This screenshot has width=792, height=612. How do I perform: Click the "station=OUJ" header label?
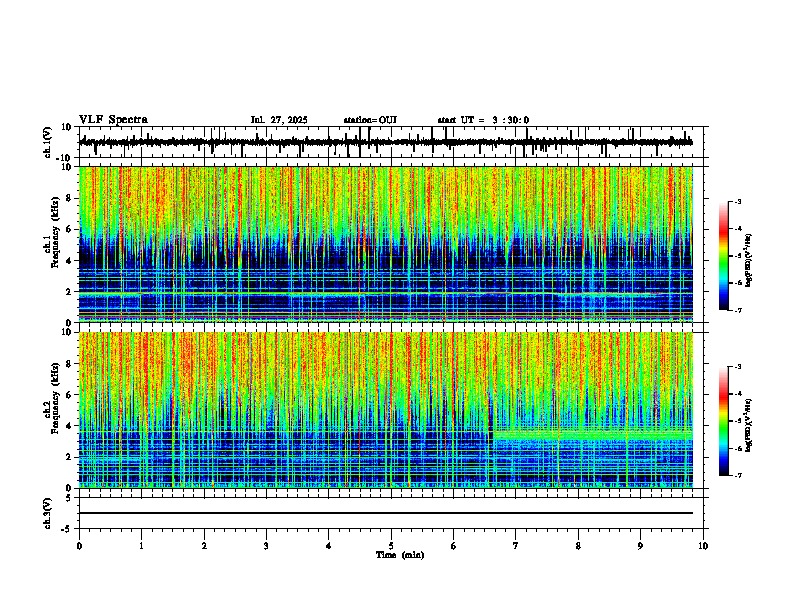[x=370, y=120]
